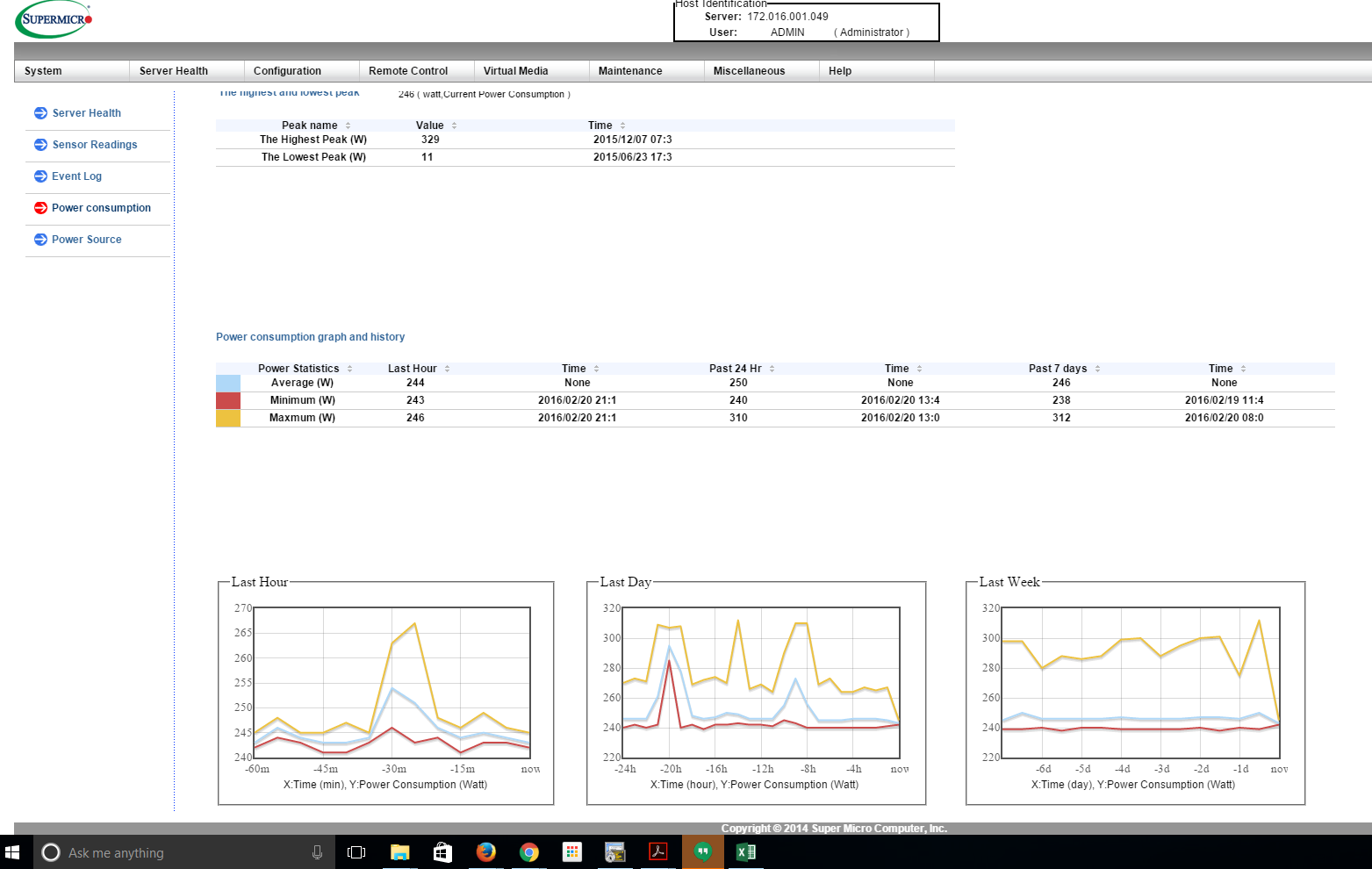Click the server IP 172.016.001.049
The height and width of the screenshot is (869, 1372).
788,17
